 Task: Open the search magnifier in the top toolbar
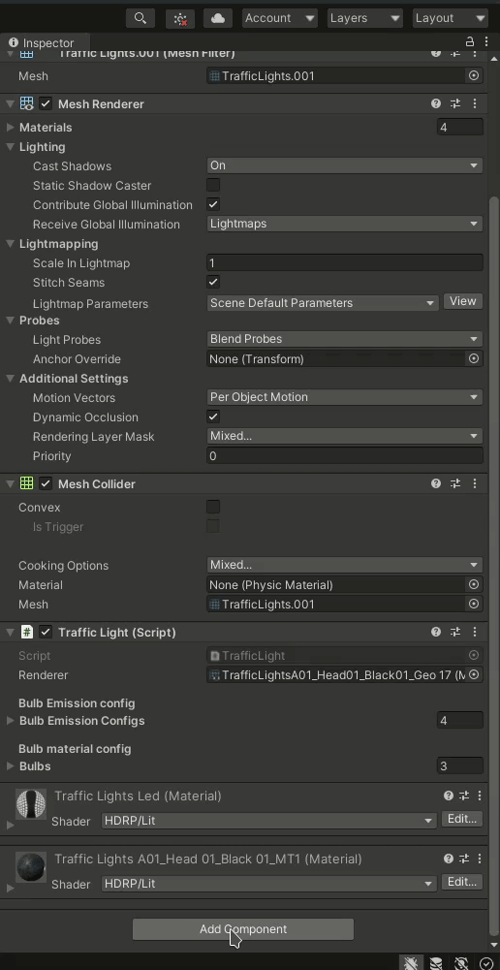(x=140, y=18)
